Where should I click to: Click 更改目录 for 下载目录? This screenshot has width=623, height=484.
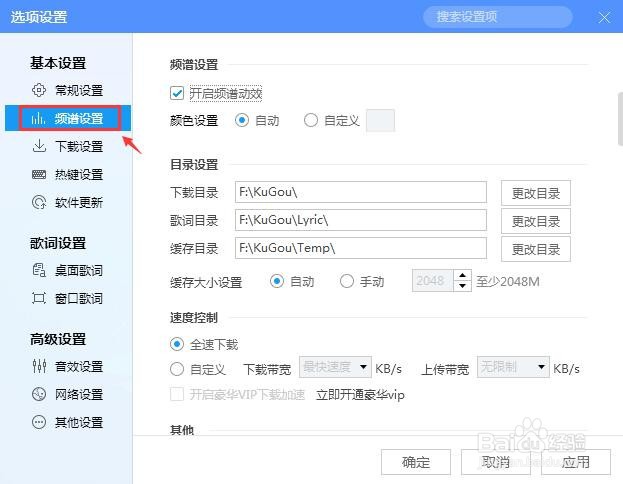click(536, 193)
